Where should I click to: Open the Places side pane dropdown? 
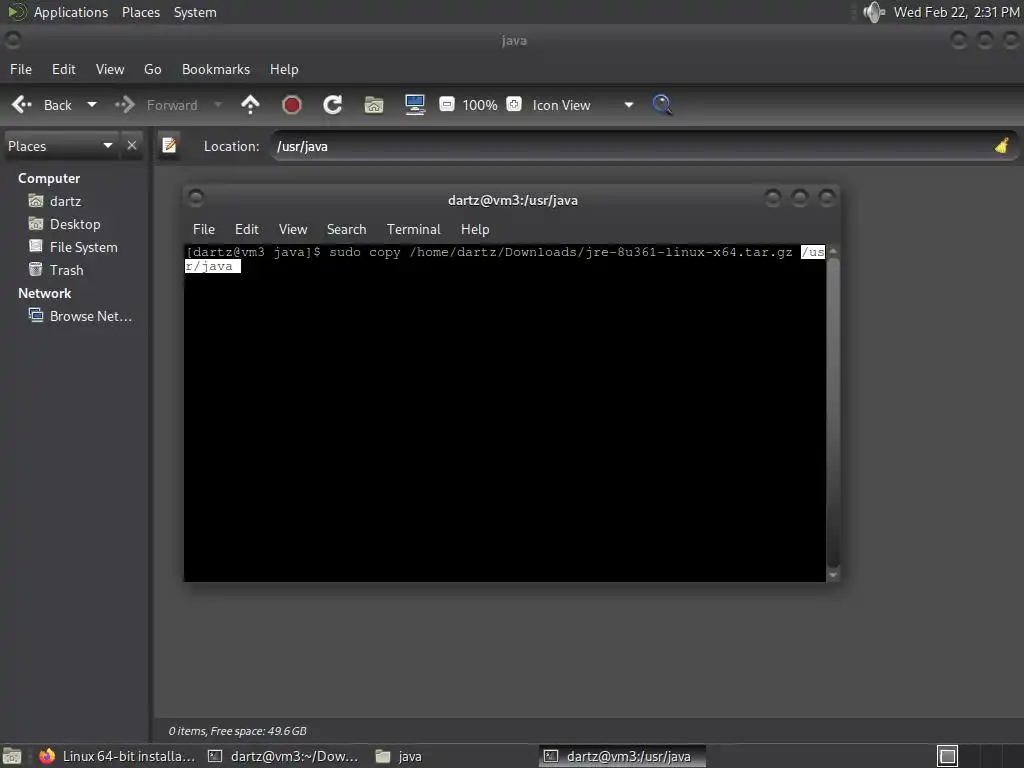pyautogui.click(x=60, y=146)
